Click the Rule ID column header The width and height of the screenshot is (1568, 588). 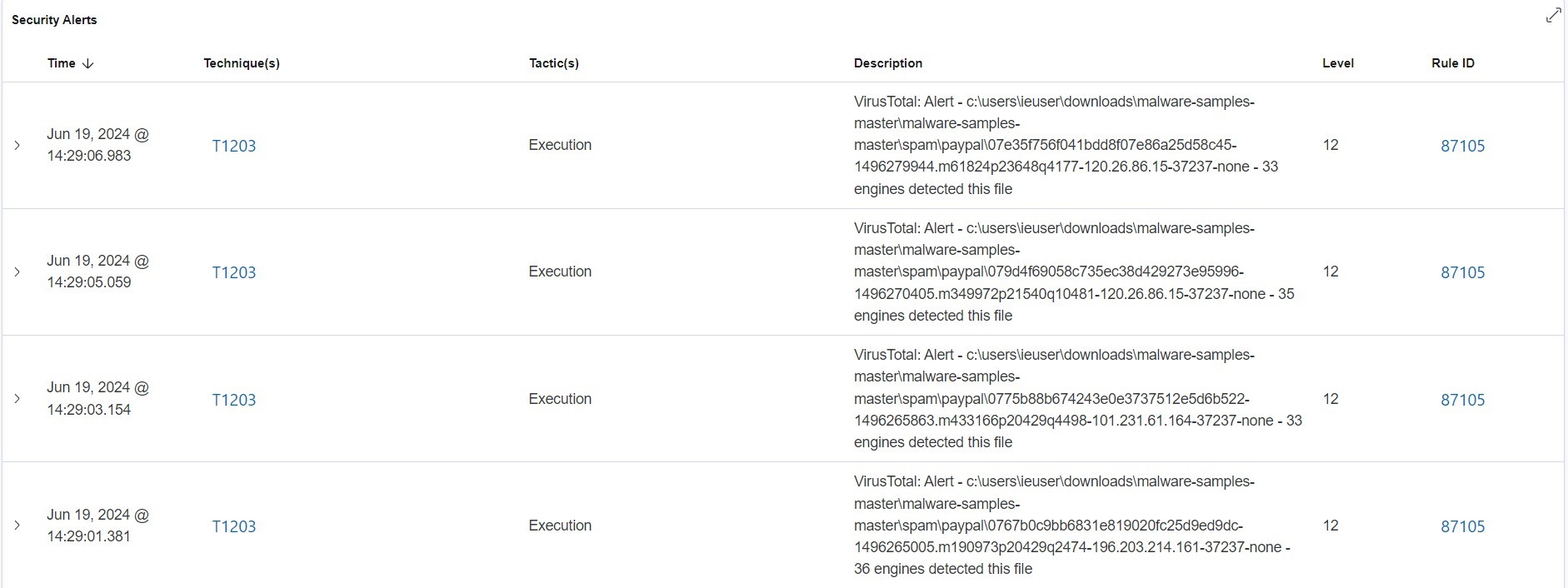pyautogui.click(x=1452, y=63)
